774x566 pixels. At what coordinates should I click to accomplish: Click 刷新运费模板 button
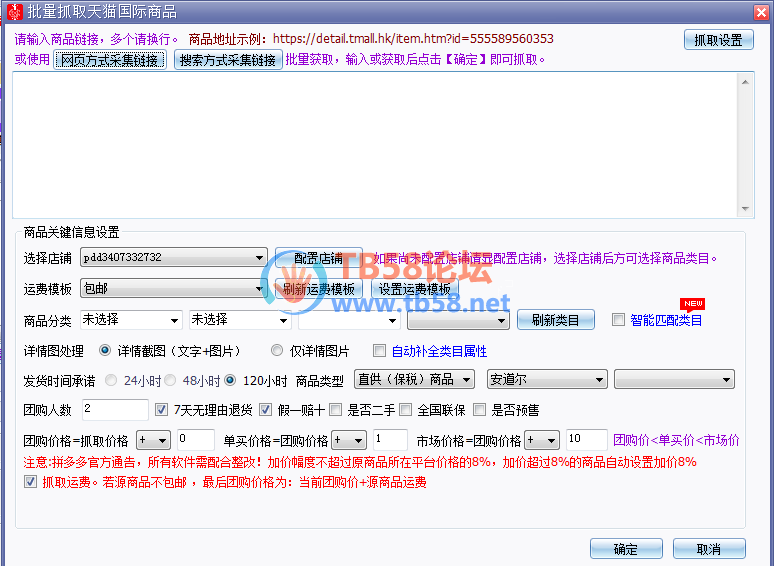point(318,289)
